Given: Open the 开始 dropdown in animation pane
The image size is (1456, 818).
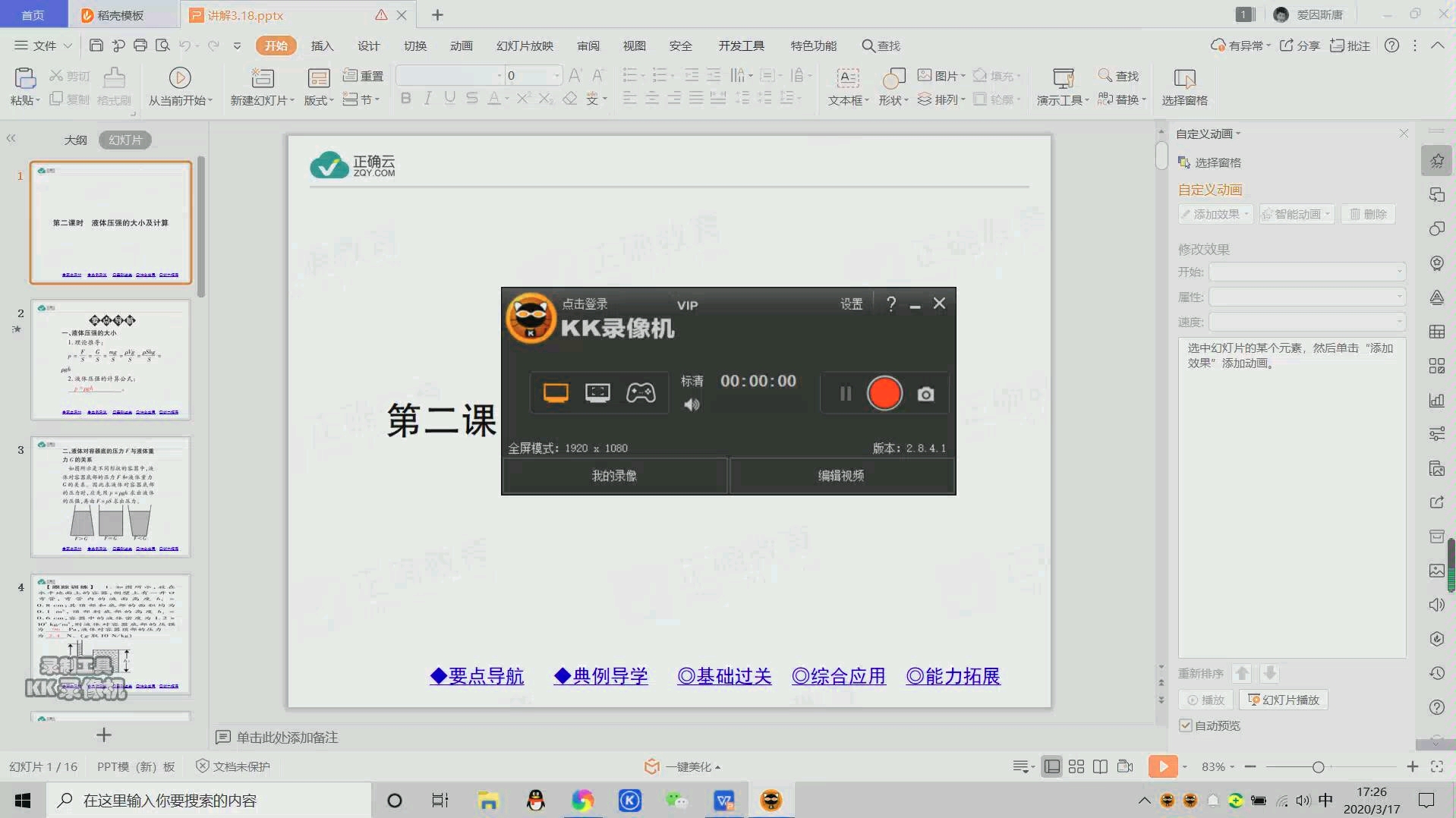Looking at the screenshot, I should (1307, 272).
